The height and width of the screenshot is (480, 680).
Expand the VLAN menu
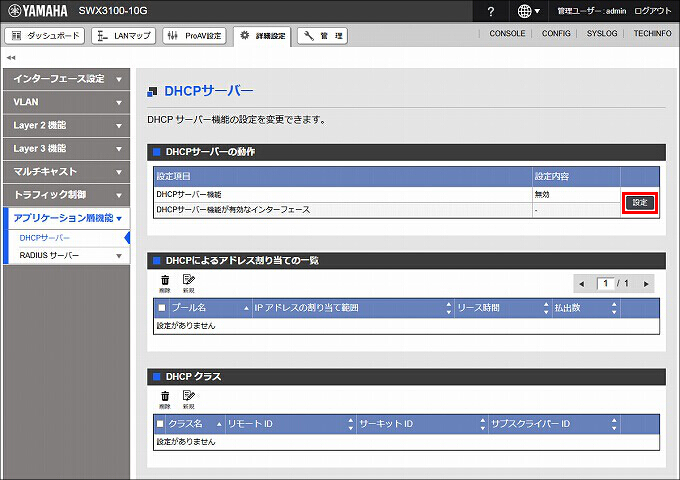[x=66, y=102]
